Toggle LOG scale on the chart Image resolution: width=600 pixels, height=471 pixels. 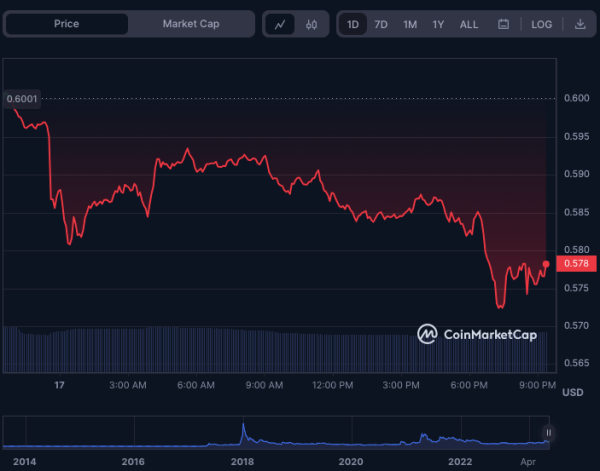click(x=541, y=24)
